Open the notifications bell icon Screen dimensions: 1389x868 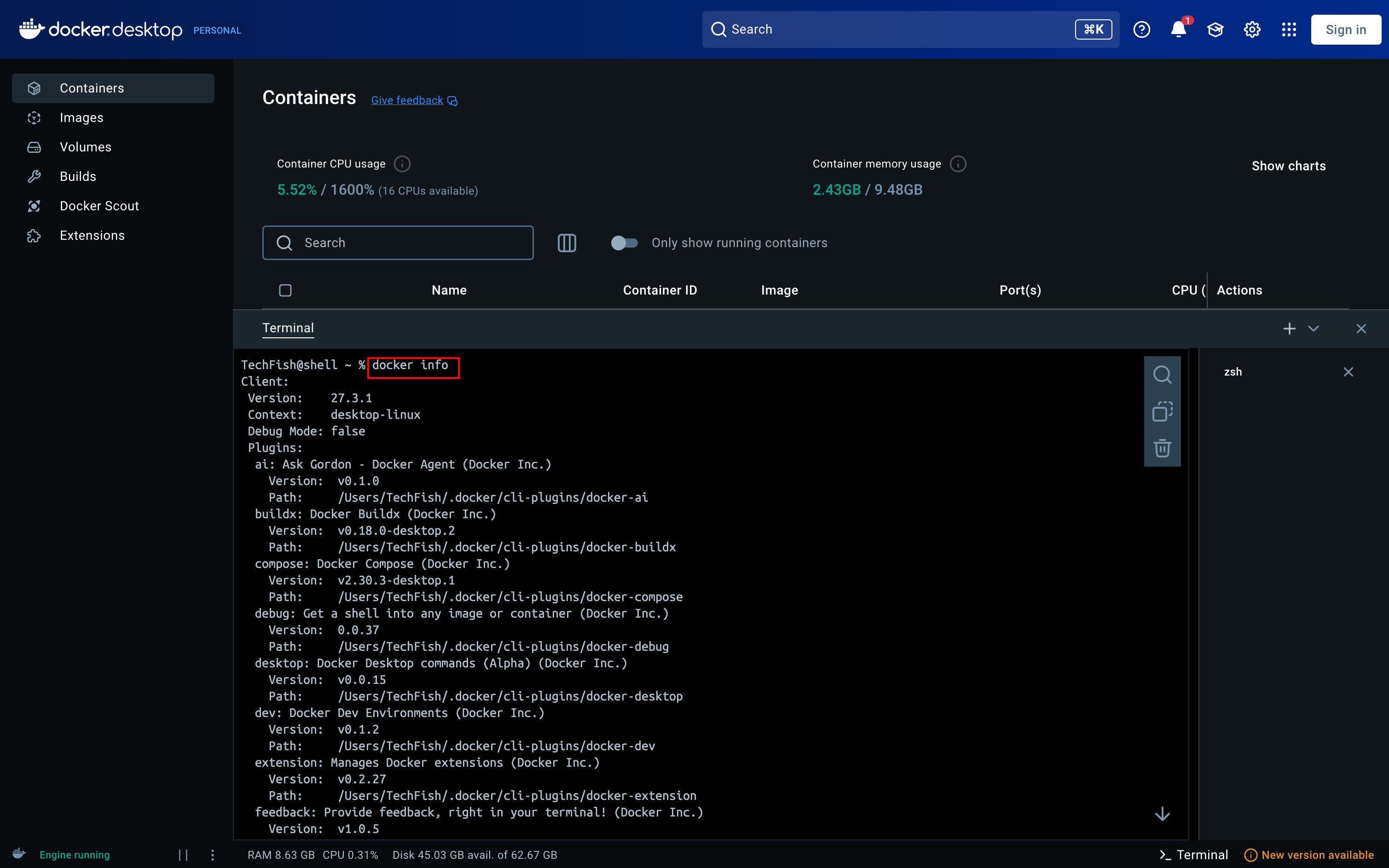tap(1178, 29)
